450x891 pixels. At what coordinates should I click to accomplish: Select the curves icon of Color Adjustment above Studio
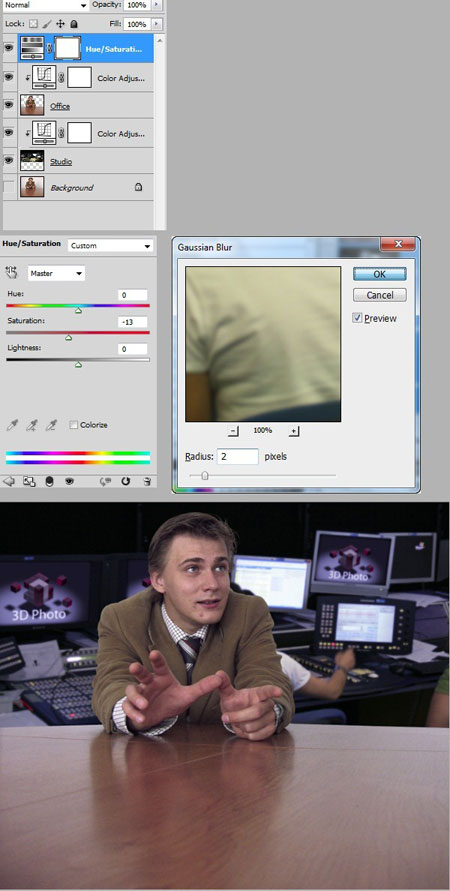(x=44, y=133)
